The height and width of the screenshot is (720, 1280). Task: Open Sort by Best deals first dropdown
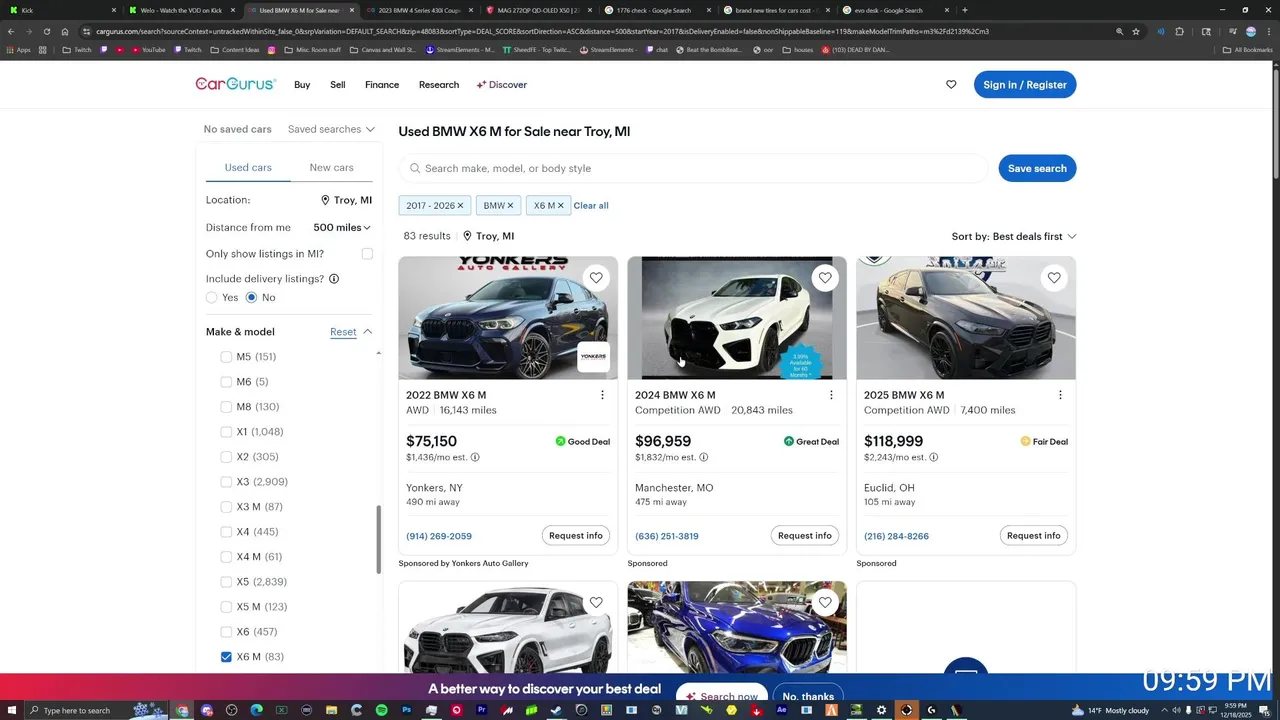[1014, 237]
